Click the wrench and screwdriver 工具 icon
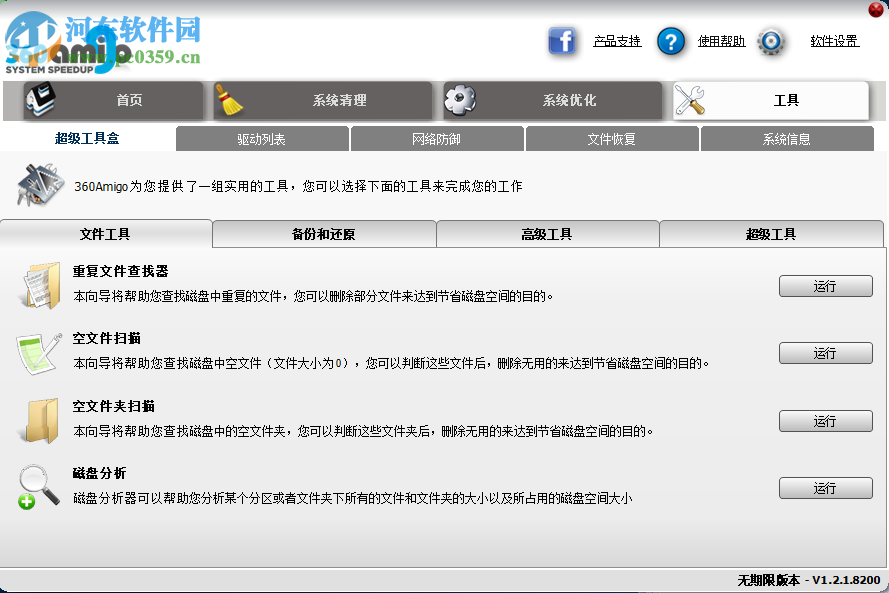 point(690,100)
